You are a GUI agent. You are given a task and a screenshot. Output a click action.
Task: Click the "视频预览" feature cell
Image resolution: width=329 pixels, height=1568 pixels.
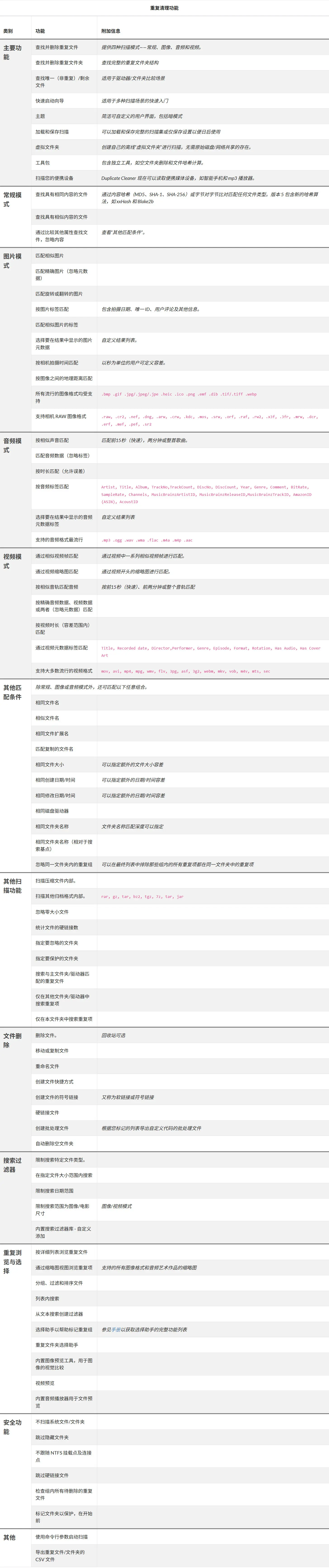[64, 1383]
